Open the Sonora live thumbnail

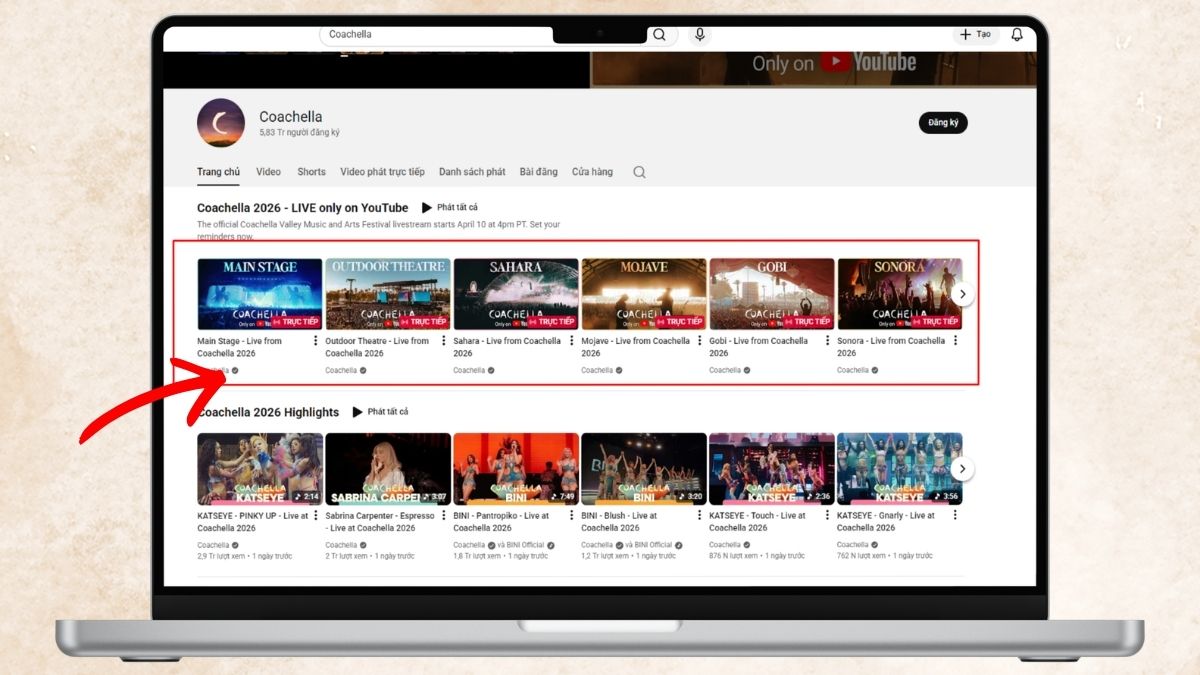900,294
